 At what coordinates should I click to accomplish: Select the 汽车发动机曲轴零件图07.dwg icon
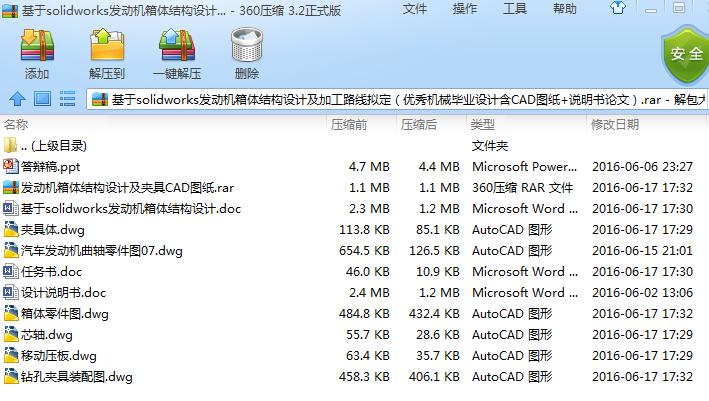coord(10,250)
